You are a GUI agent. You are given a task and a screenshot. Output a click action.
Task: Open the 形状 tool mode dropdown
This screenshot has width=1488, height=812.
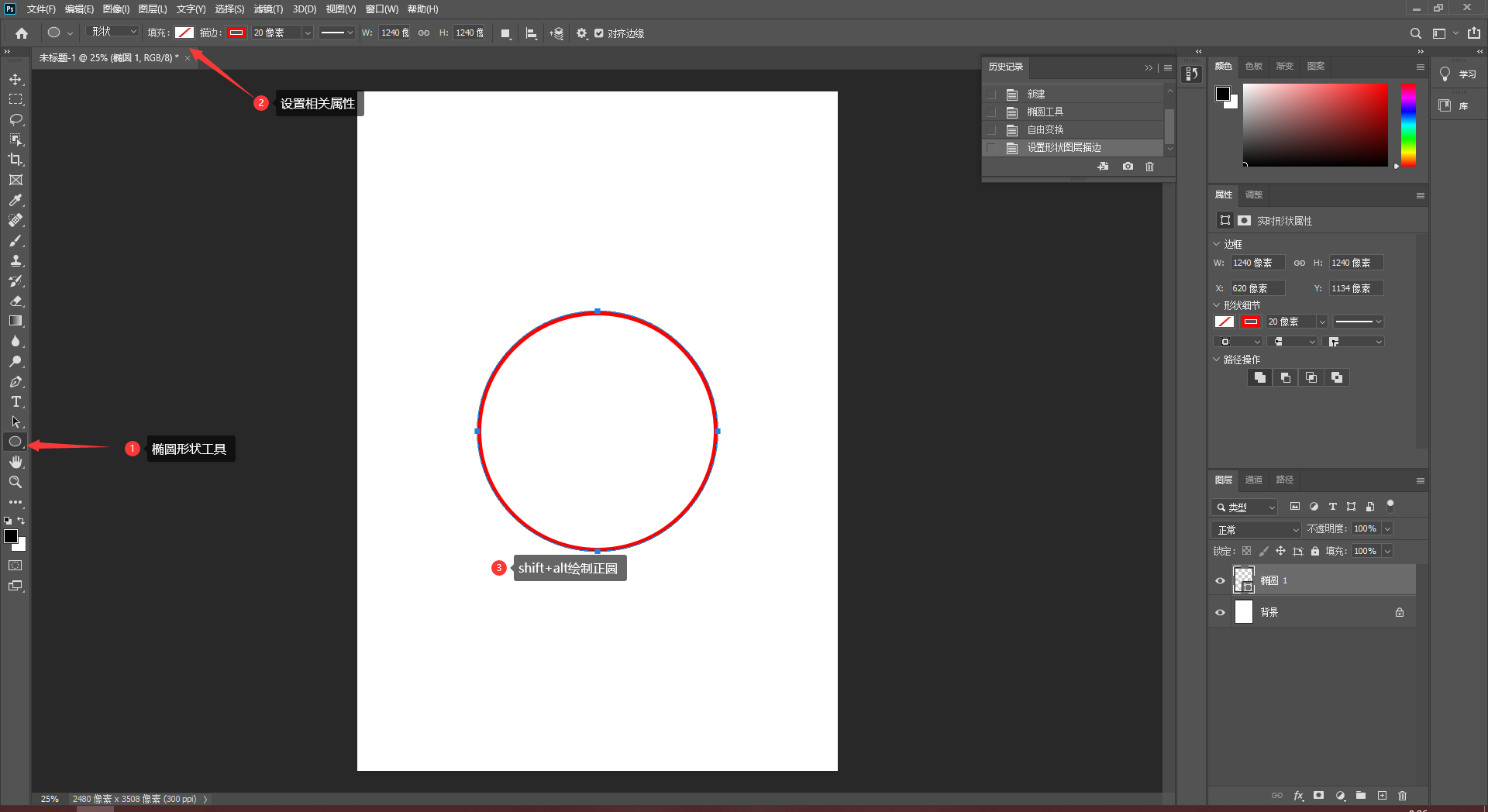pyautogui.click(x=112, y=32)
